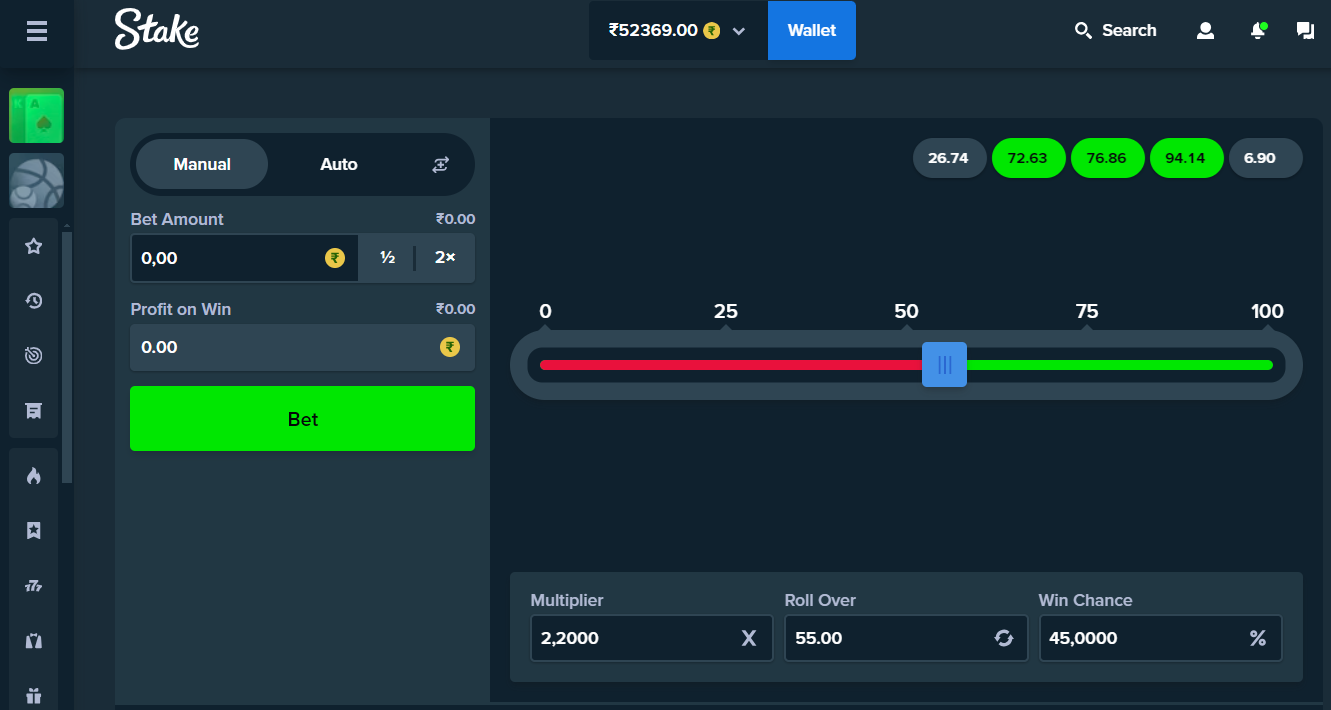This screenshot has height=710, width=1331.
Task: Open the casino green card game icon
Action: pos(36,115)
